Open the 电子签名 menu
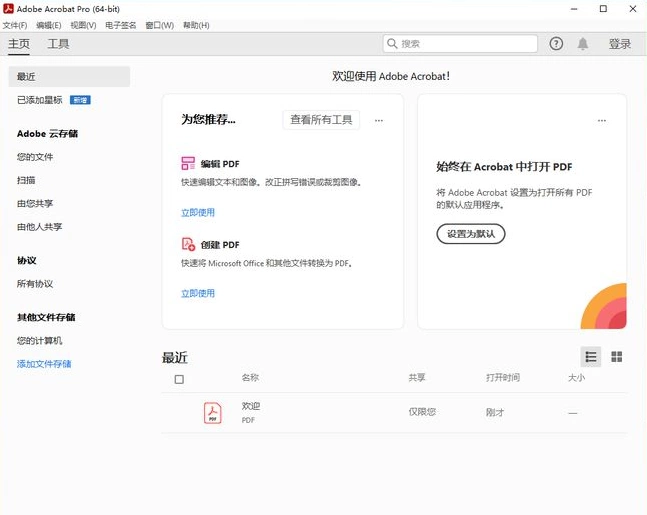 (x=120, y=26)
